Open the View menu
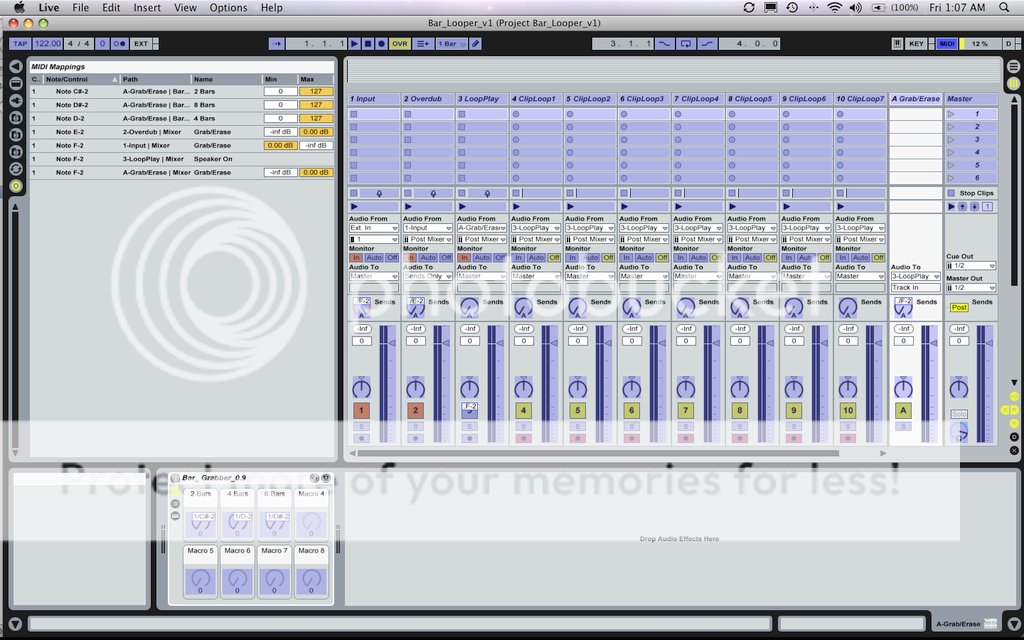The width and height of the screenshot is (1024, 640). click(185, 8)
